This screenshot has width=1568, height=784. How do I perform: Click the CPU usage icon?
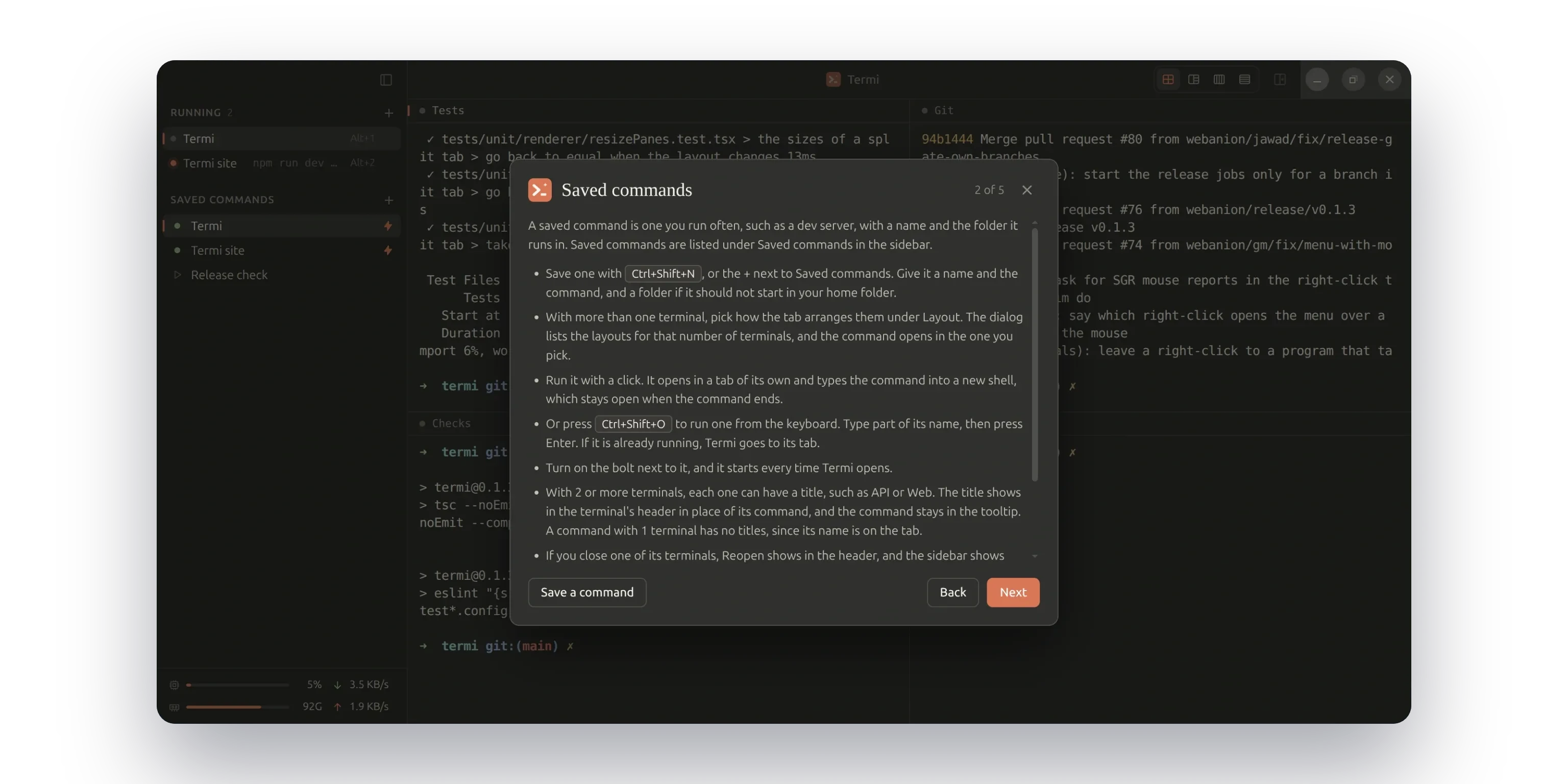click(x=174, y=685)
